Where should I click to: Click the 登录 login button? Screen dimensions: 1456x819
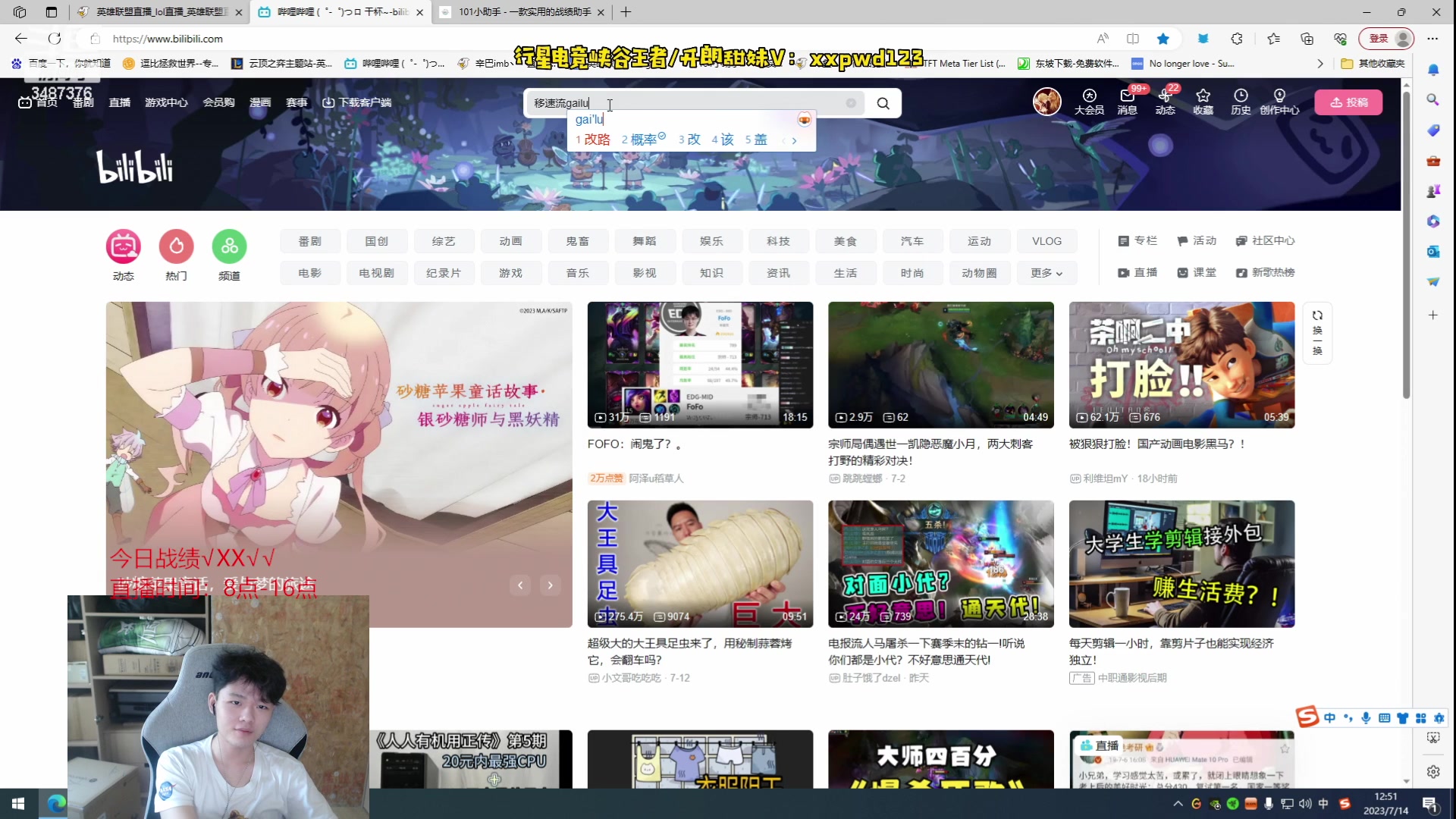[x=1379, y=39]
